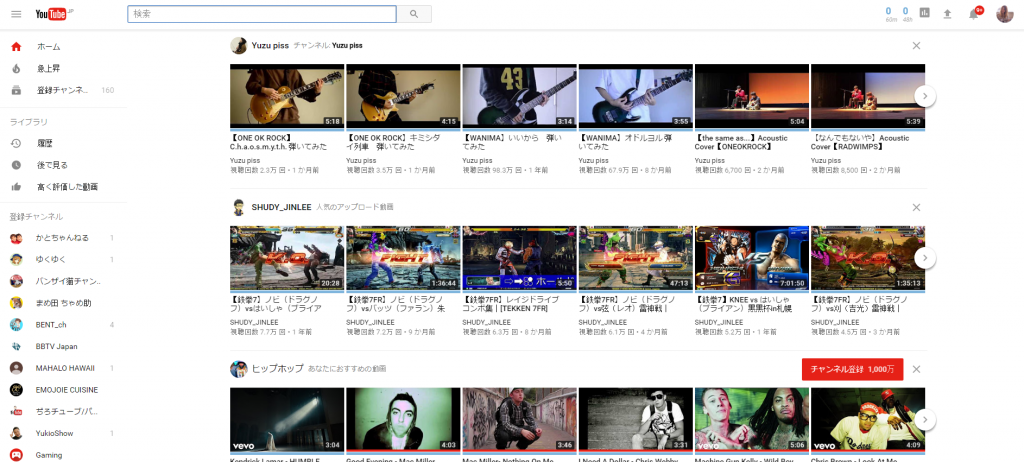Play the 1:36:44 Tekken video thumbnail
The width and height of the screenshot is (1024, 462).
(x=403, y=257)
